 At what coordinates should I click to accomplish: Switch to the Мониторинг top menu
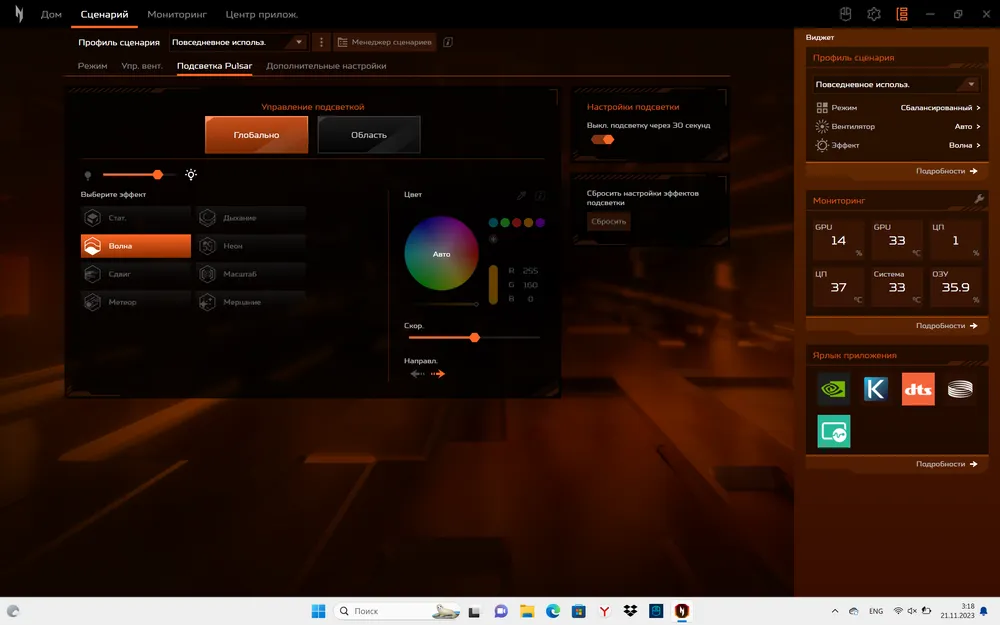177,15
